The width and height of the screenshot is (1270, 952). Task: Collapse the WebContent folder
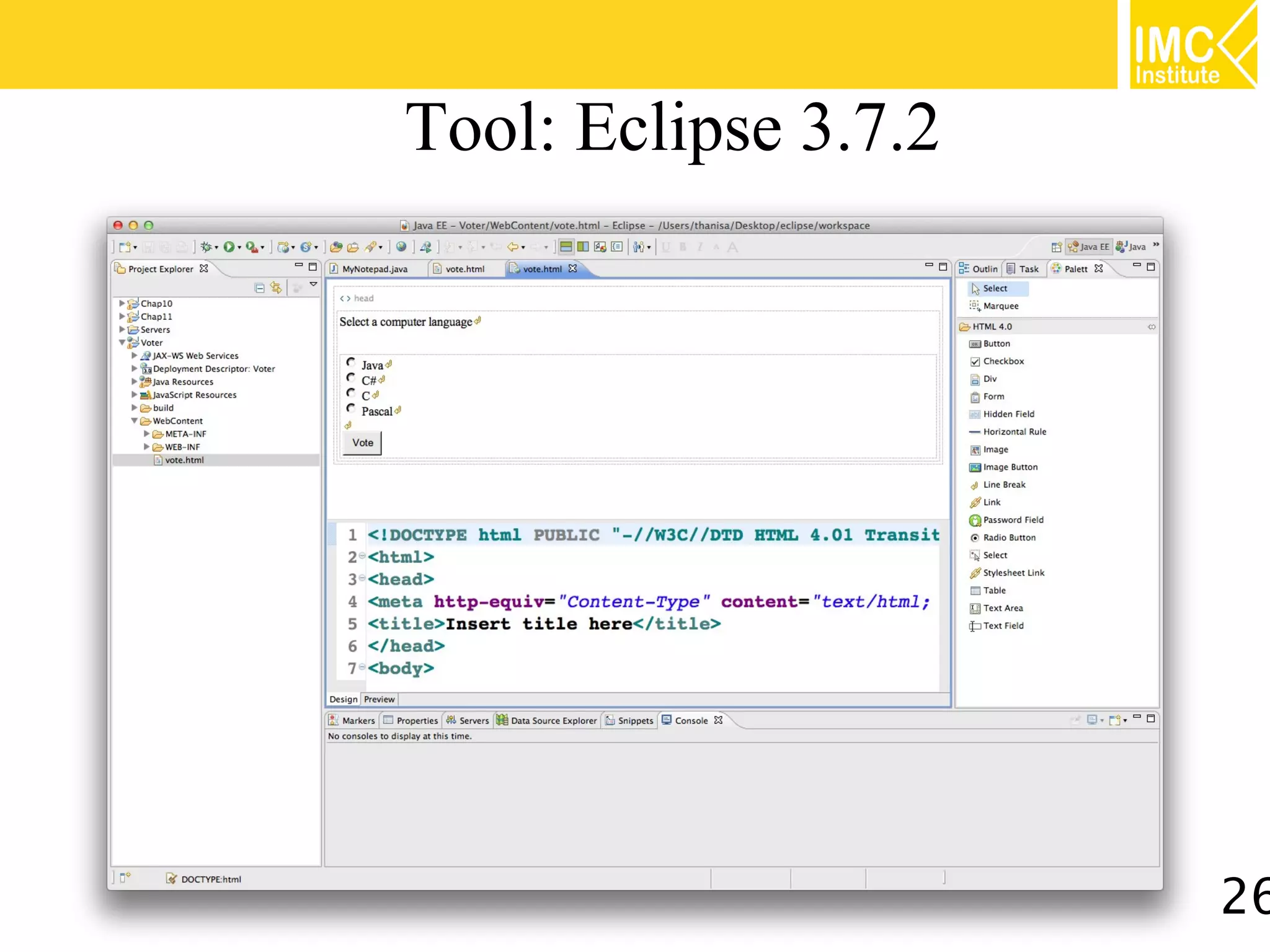click(x=134, y=421)
